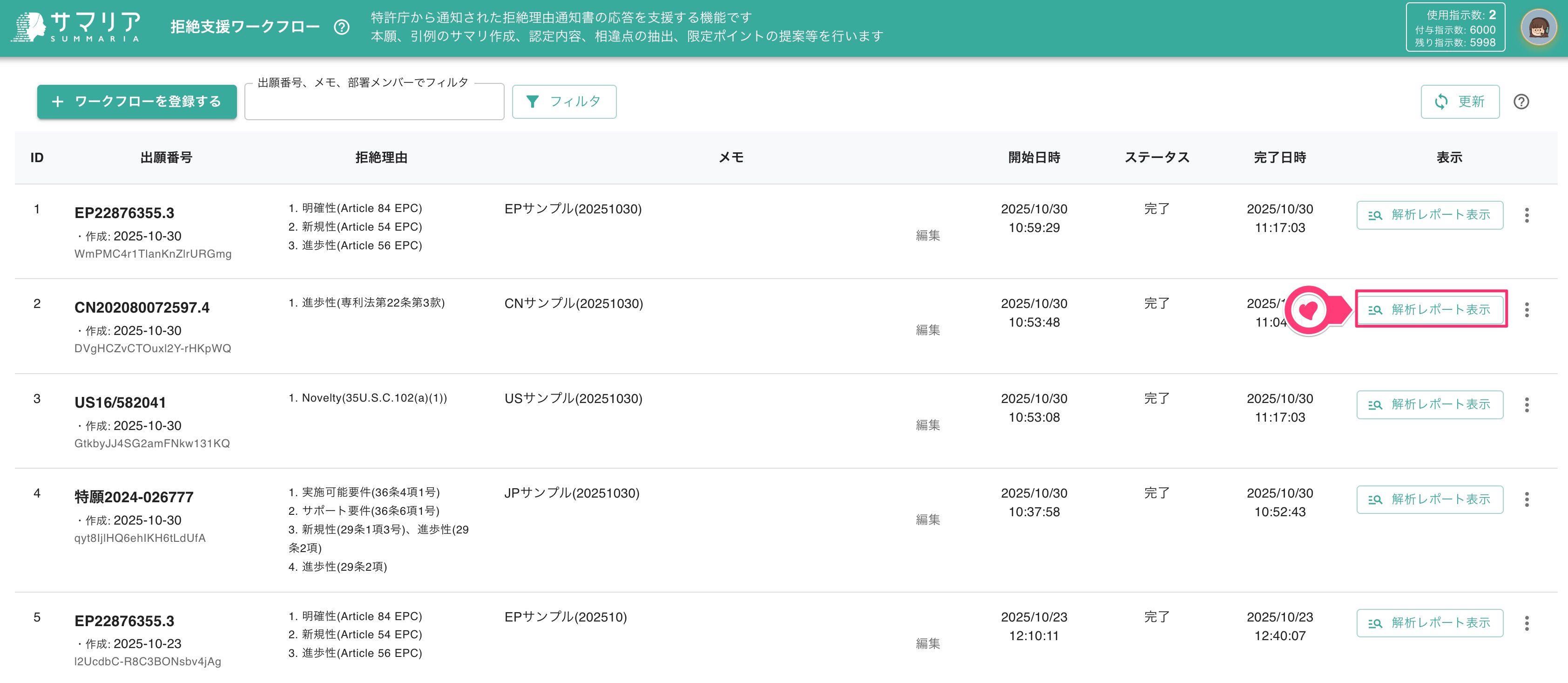Select application number 特願2024-026777
The height and width of the screenshot is (683, 1568).
pyautogui.click(x=134, y=497)
